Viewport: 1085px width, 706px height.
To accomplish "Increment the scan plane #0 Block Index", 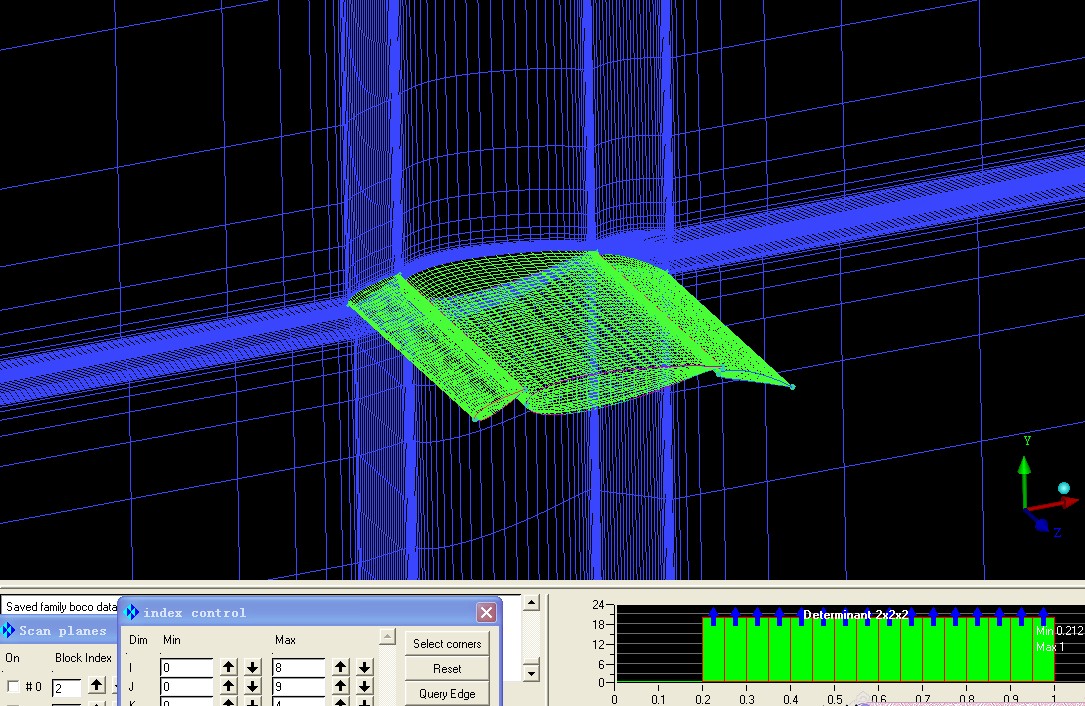I will tap(96, 686).
